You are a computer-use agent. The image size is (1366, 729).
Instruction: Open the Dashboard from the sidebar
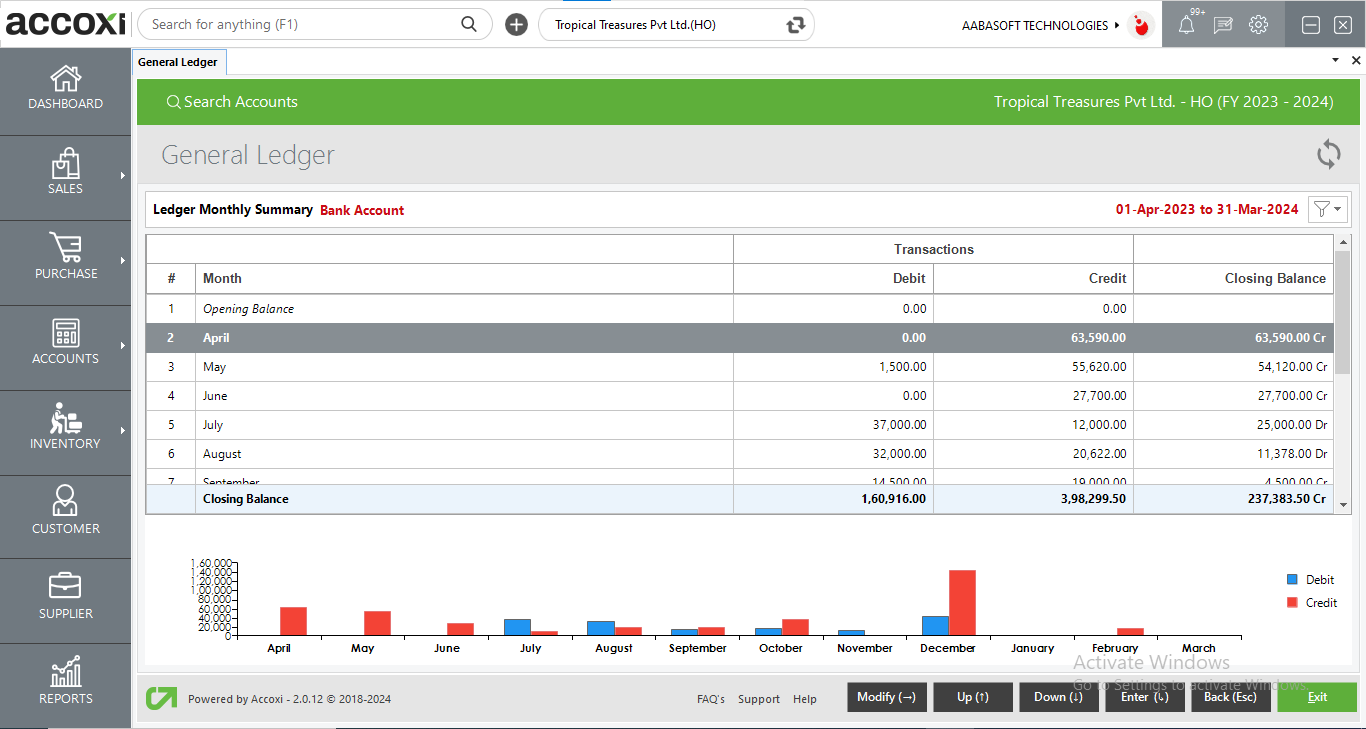coord(65,88)
